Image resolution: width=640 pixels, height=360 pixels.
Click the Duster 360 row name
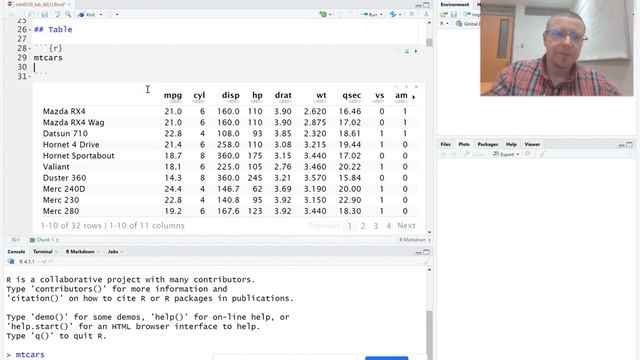point(64,178)
